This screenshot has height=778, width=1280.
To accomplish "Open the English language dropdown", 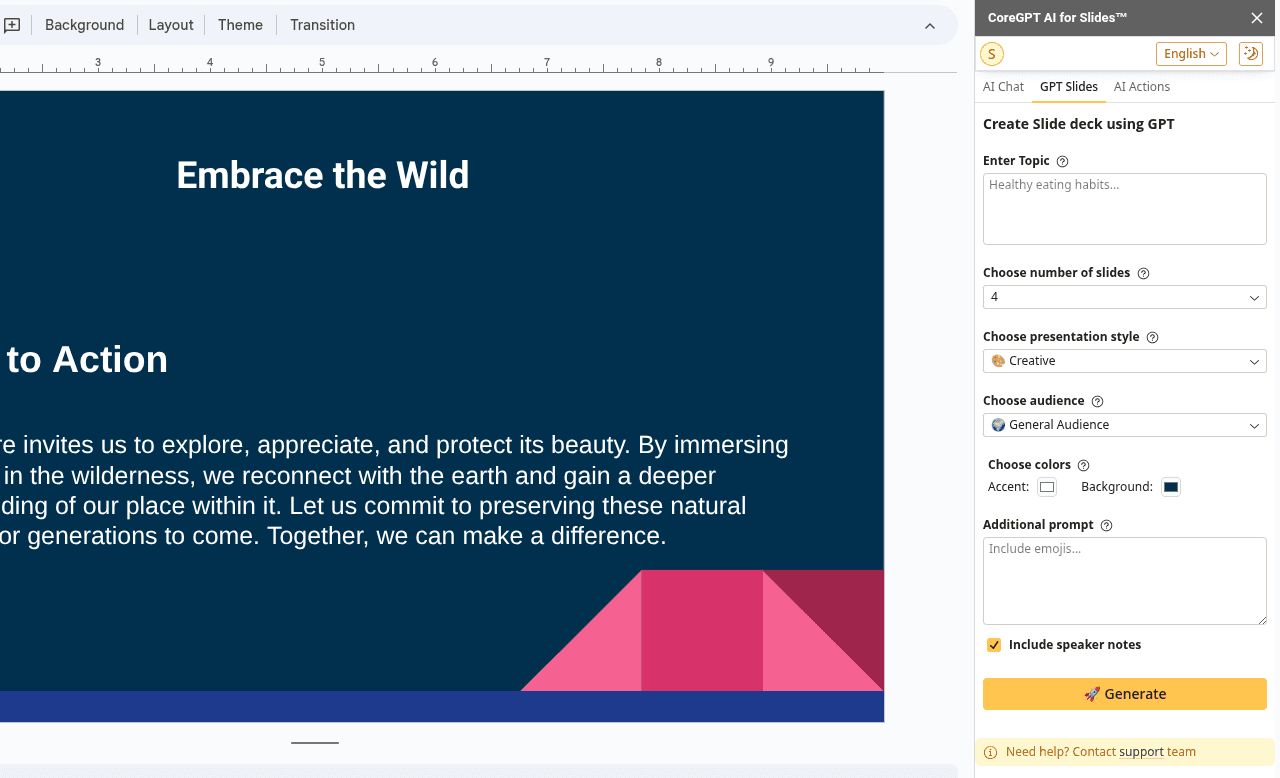I will point(1191,53).
